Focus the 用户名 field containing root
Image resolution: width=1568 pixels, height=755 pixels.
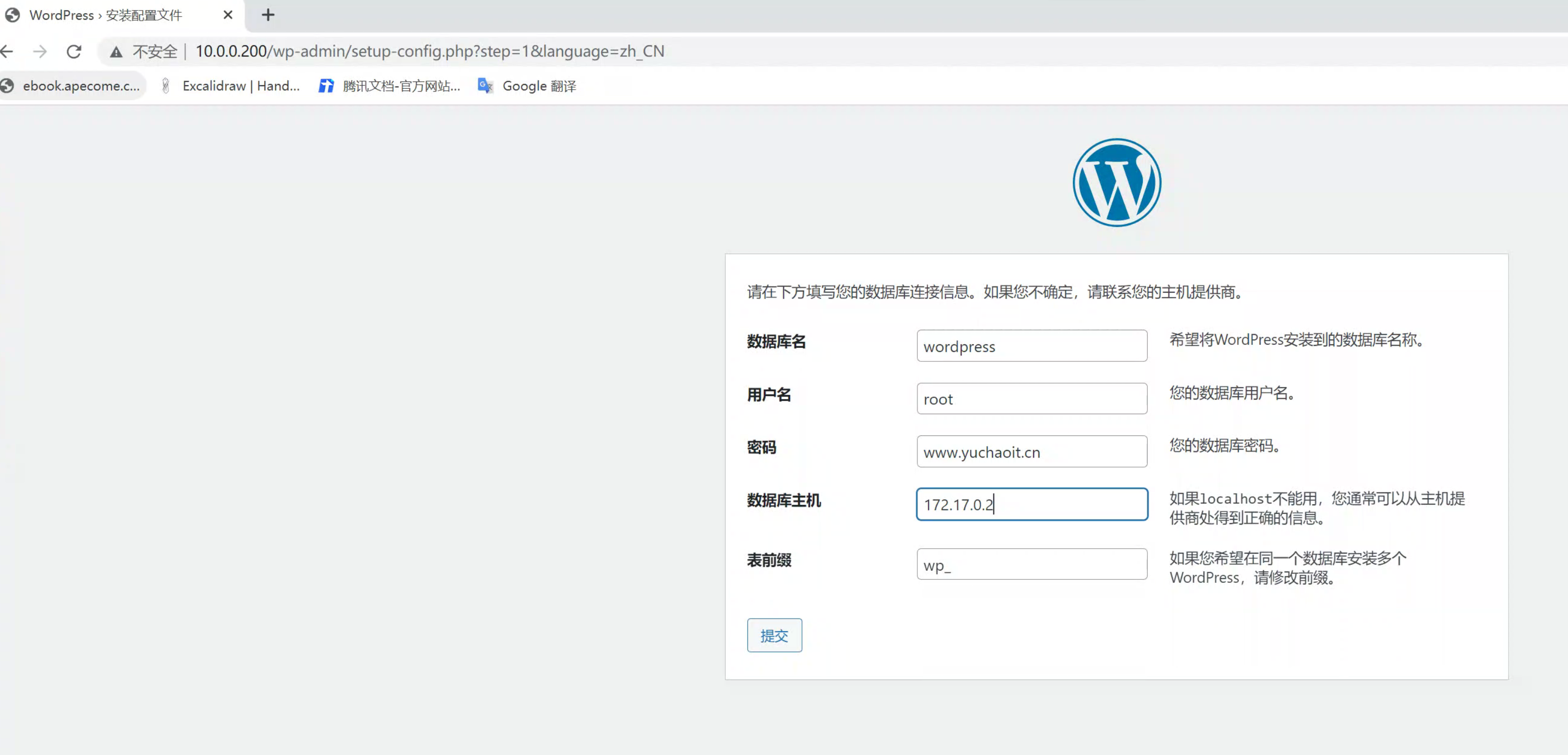click(x=1031, y=399)
